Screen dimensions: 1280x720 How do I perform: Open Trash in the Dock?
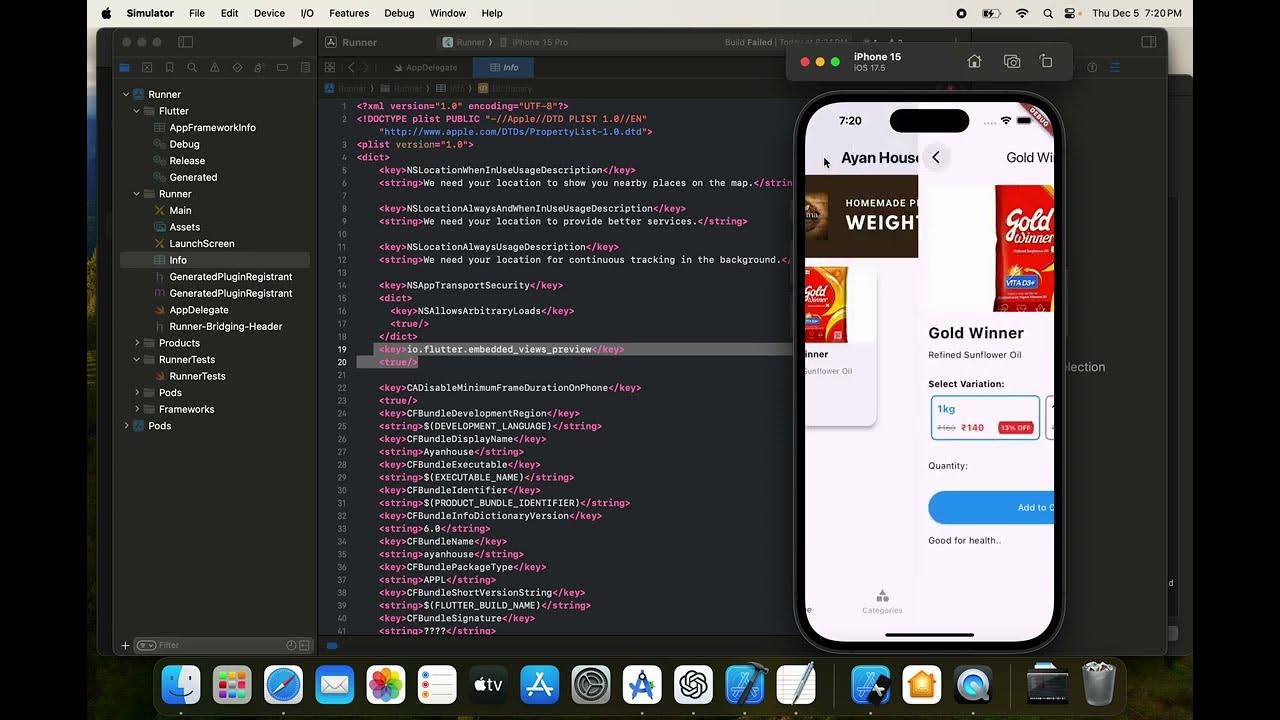[1099, 685]
